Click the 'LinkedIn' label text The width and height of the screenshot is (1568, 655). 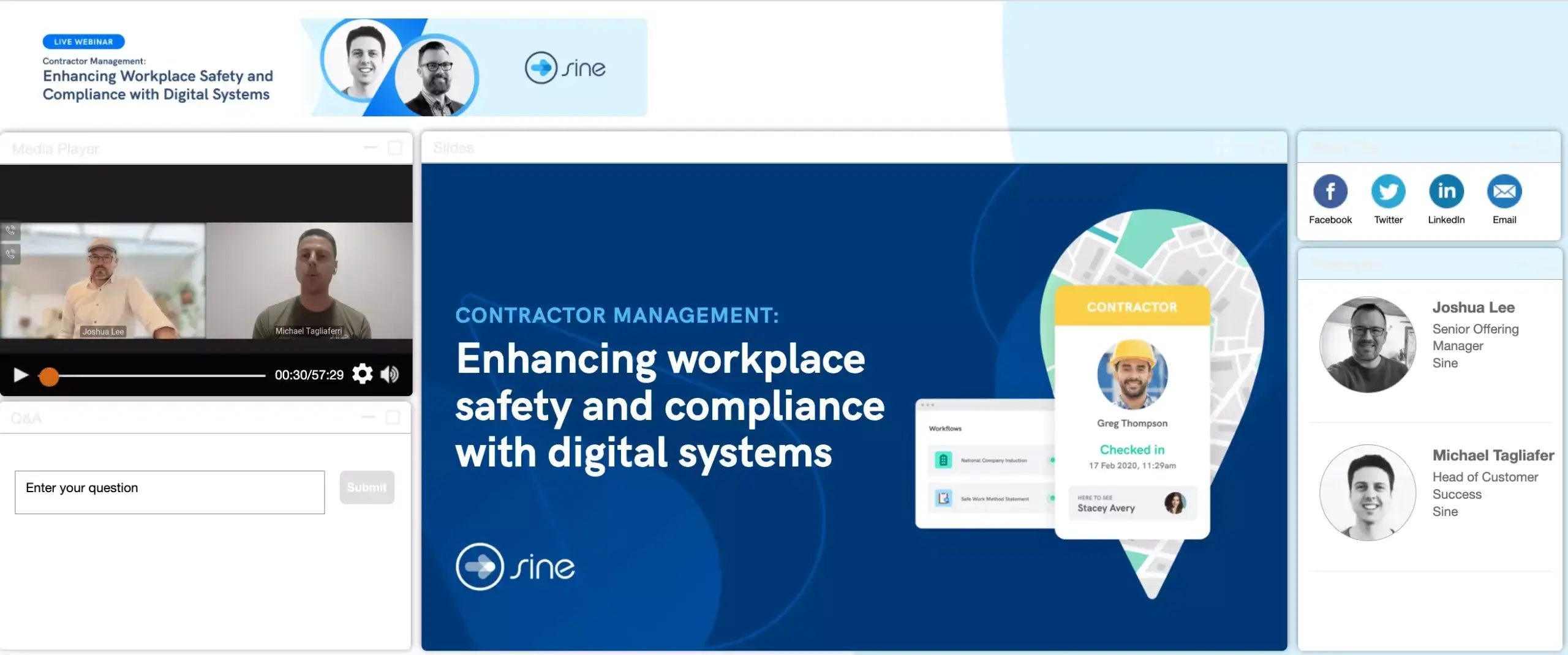pos(1446,220)
